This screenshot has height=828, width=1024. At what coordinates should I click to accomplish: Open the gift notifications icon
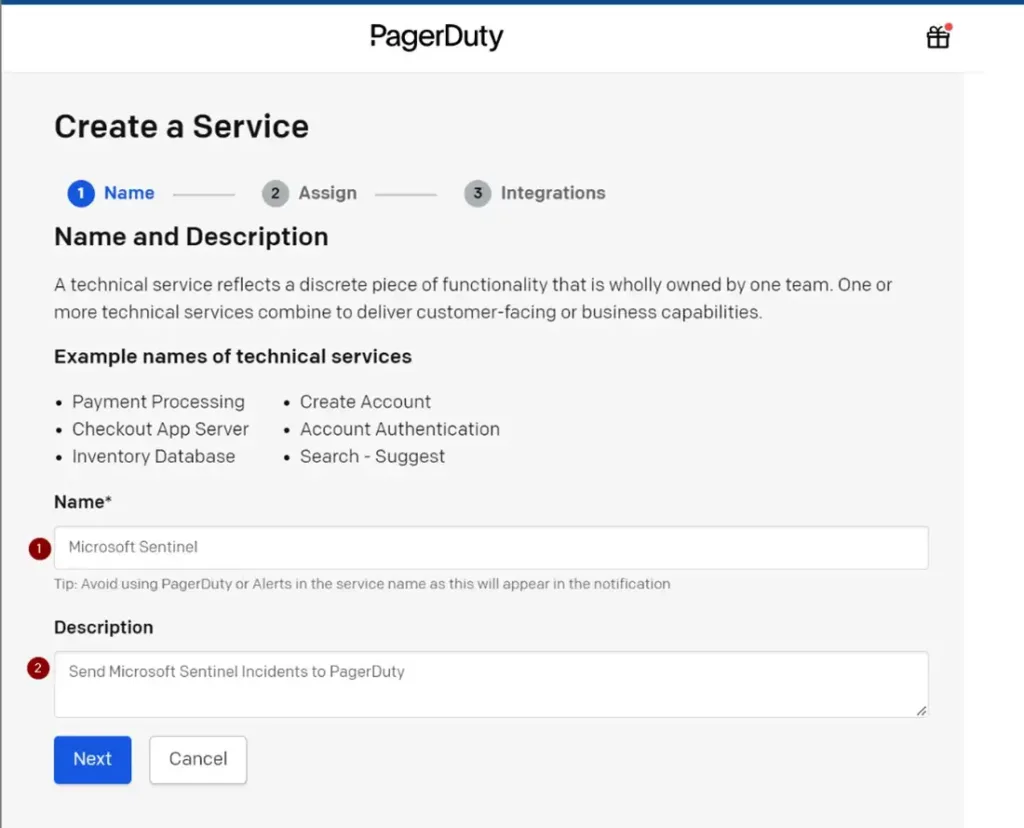[x=937, y=38]
